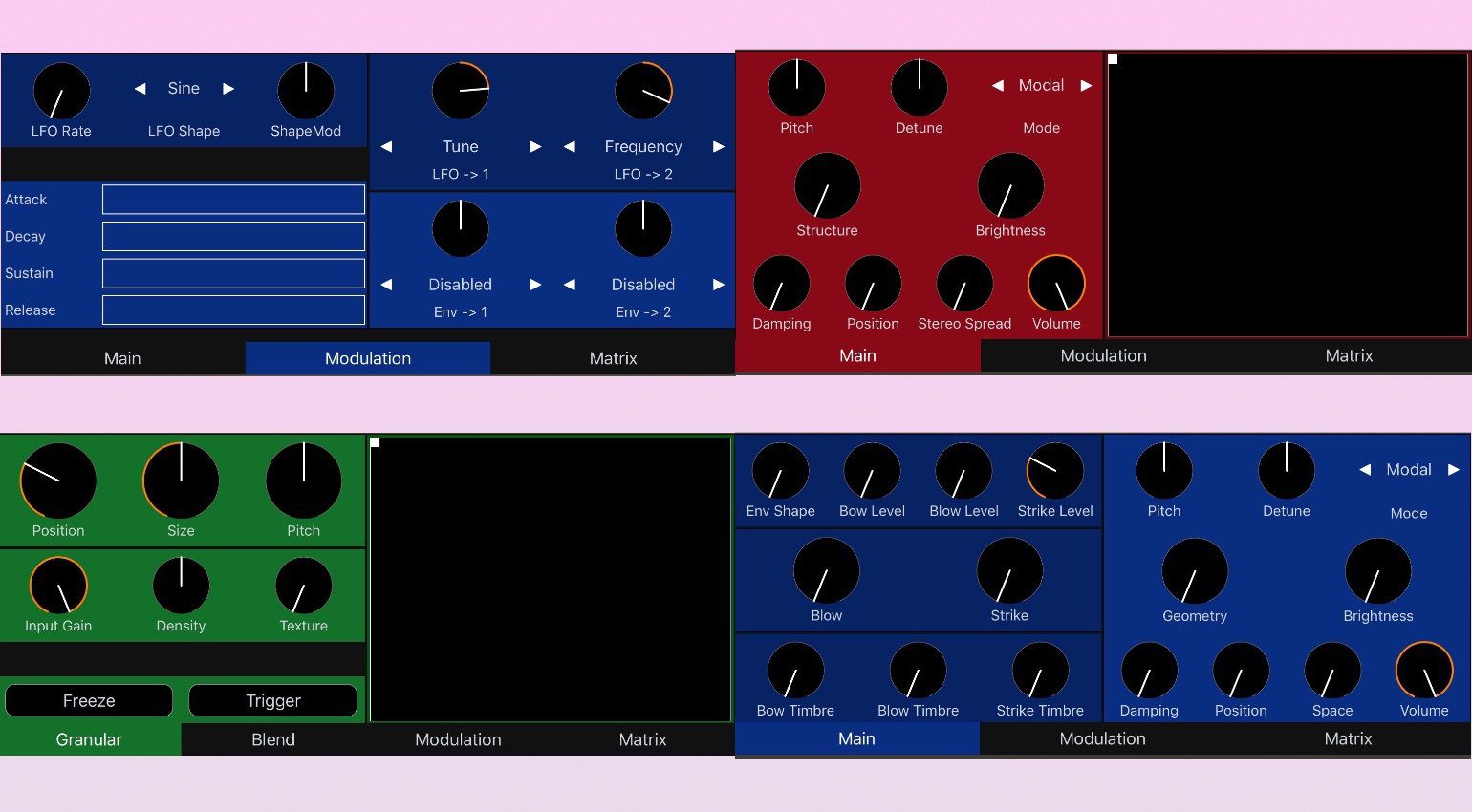Toggle the Freeze button
Image resolution: width=1472 pixels, height=812 pixels.
[89, 700]
